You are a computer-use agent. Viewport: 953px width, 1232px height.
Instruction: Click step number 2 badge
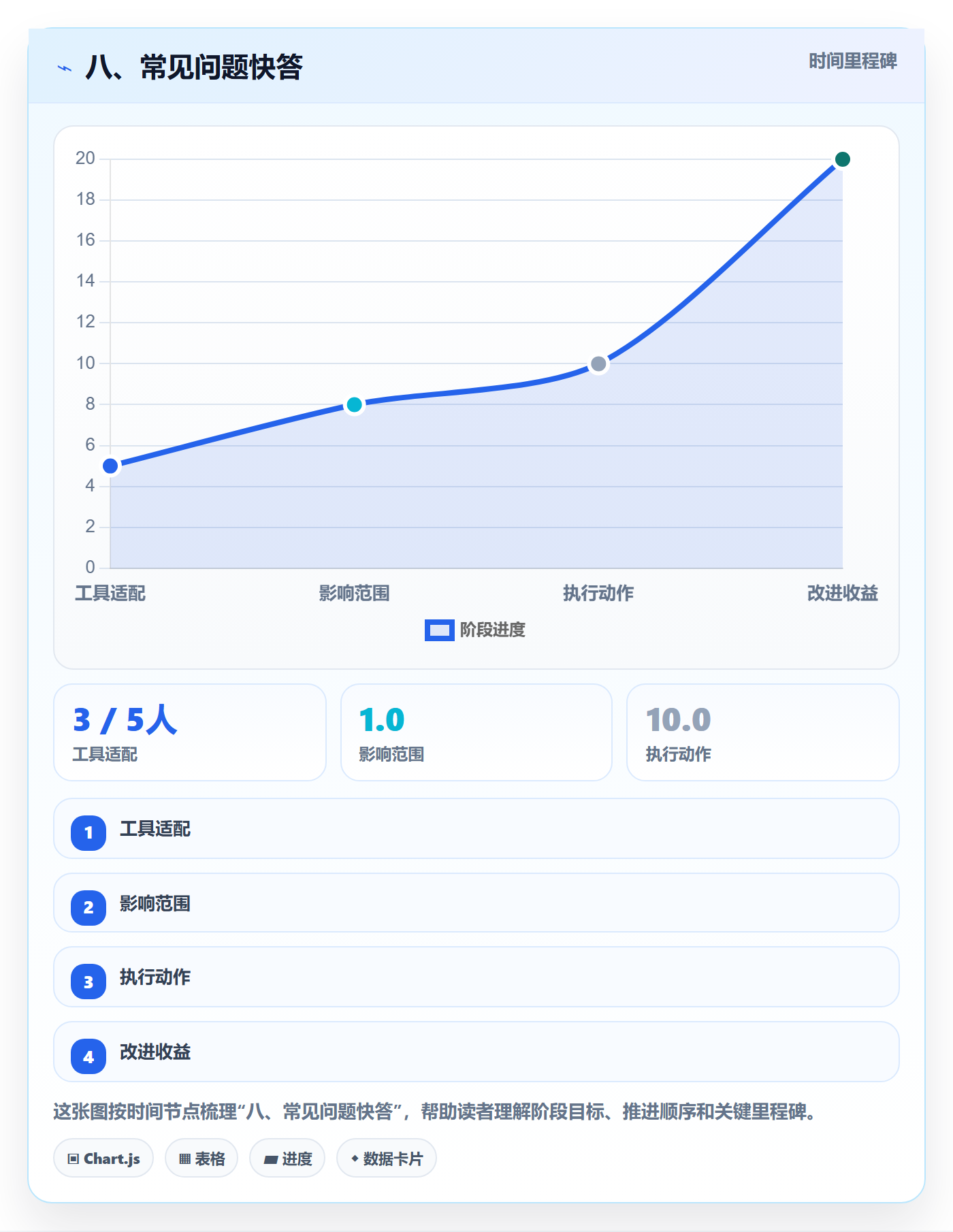tap(88, 907)
